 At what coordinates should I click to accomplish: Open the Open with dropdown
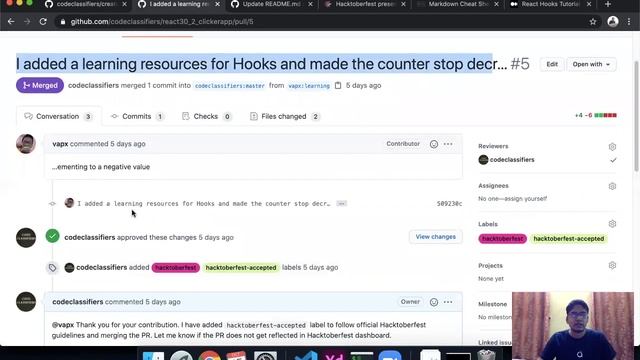click(x=591, y=64)
